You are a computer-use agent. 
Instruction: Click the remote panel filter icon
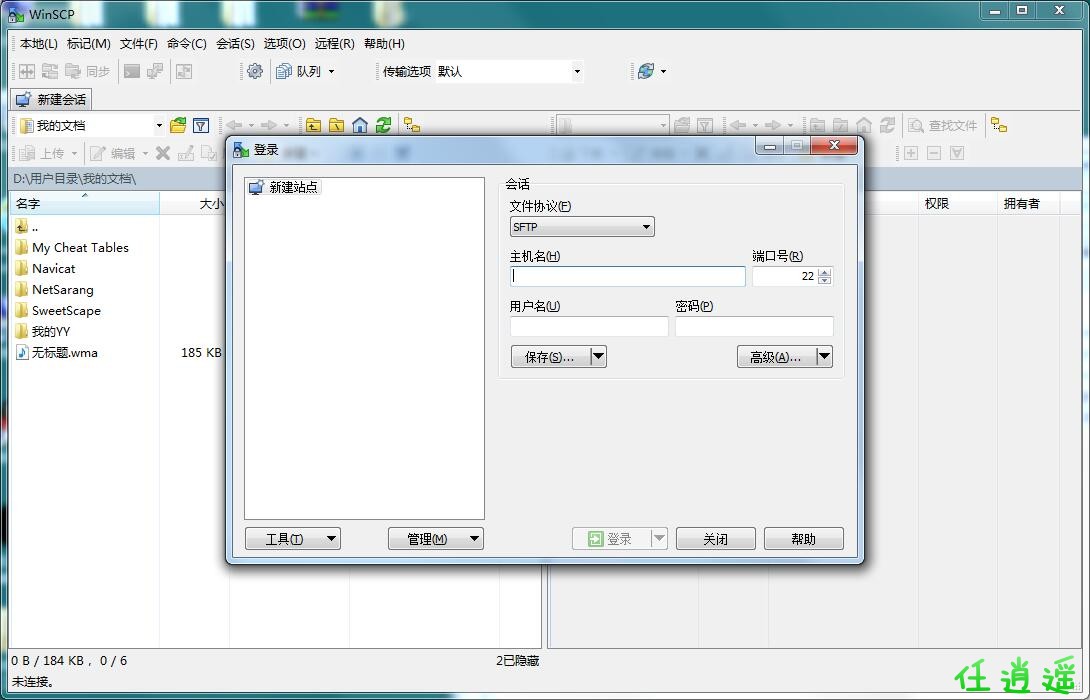click(705, 125)
